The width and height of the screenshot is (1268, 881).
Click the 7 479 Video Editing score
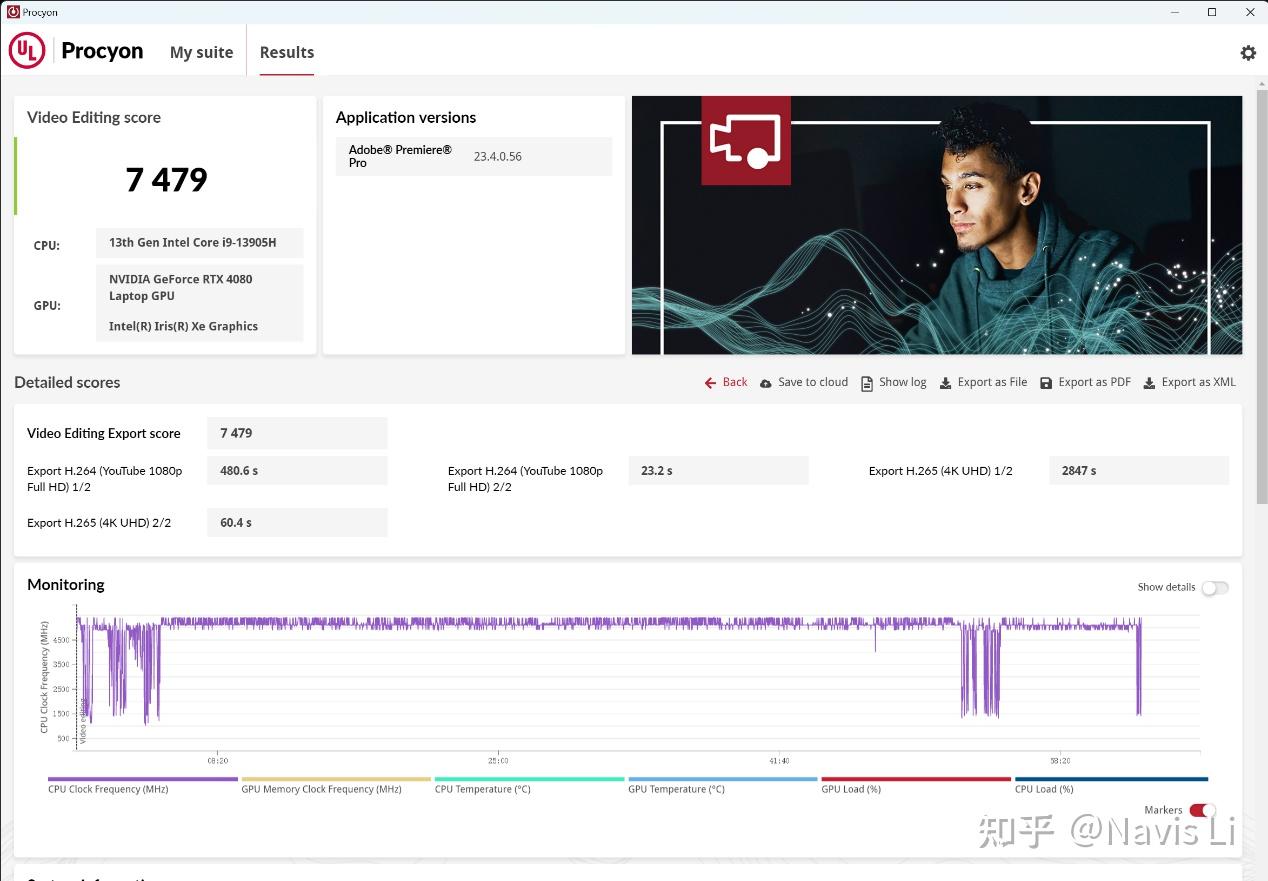166,179
